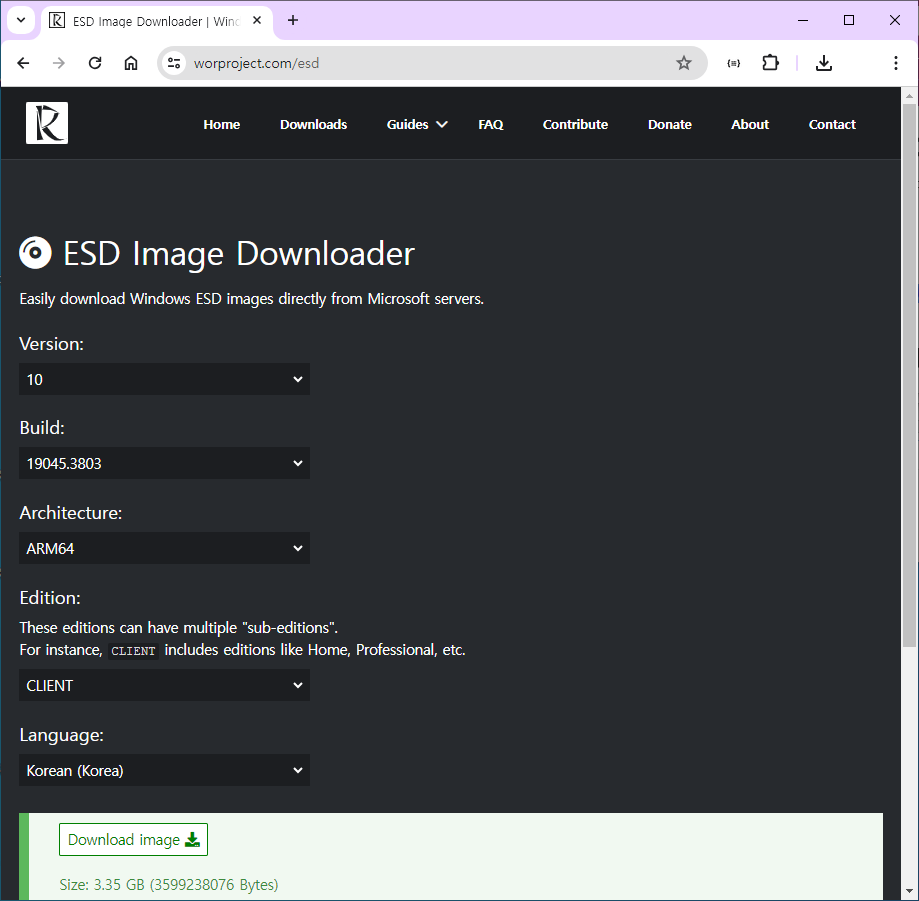Open the Downloads navigation link

(314, 124)
